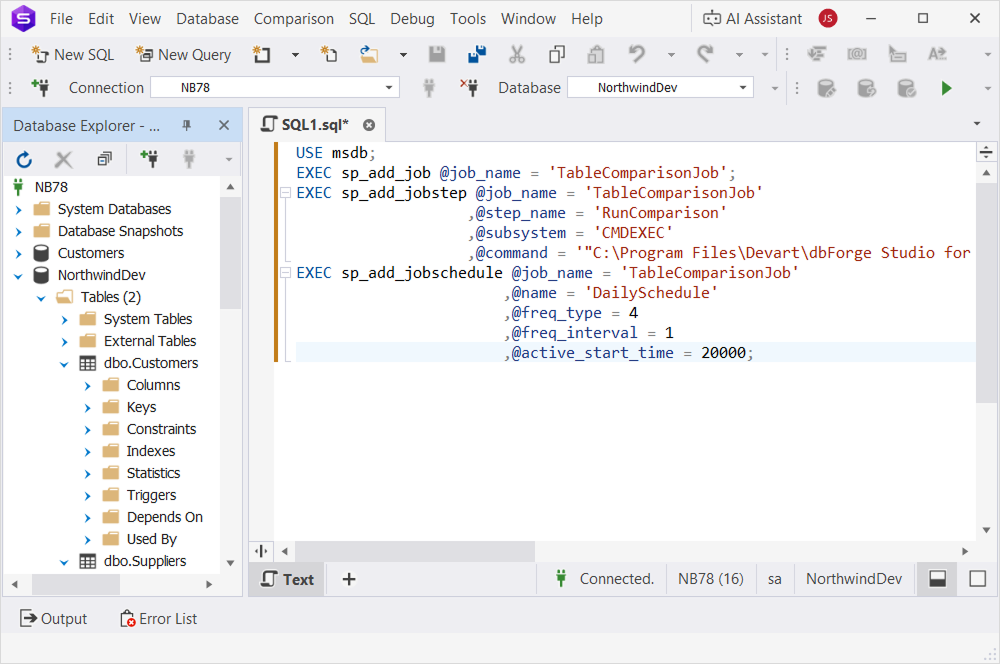The height and width of the screenshot is (664, 1000).
Task: Click the New SQL button
Action: click(73, 55)
